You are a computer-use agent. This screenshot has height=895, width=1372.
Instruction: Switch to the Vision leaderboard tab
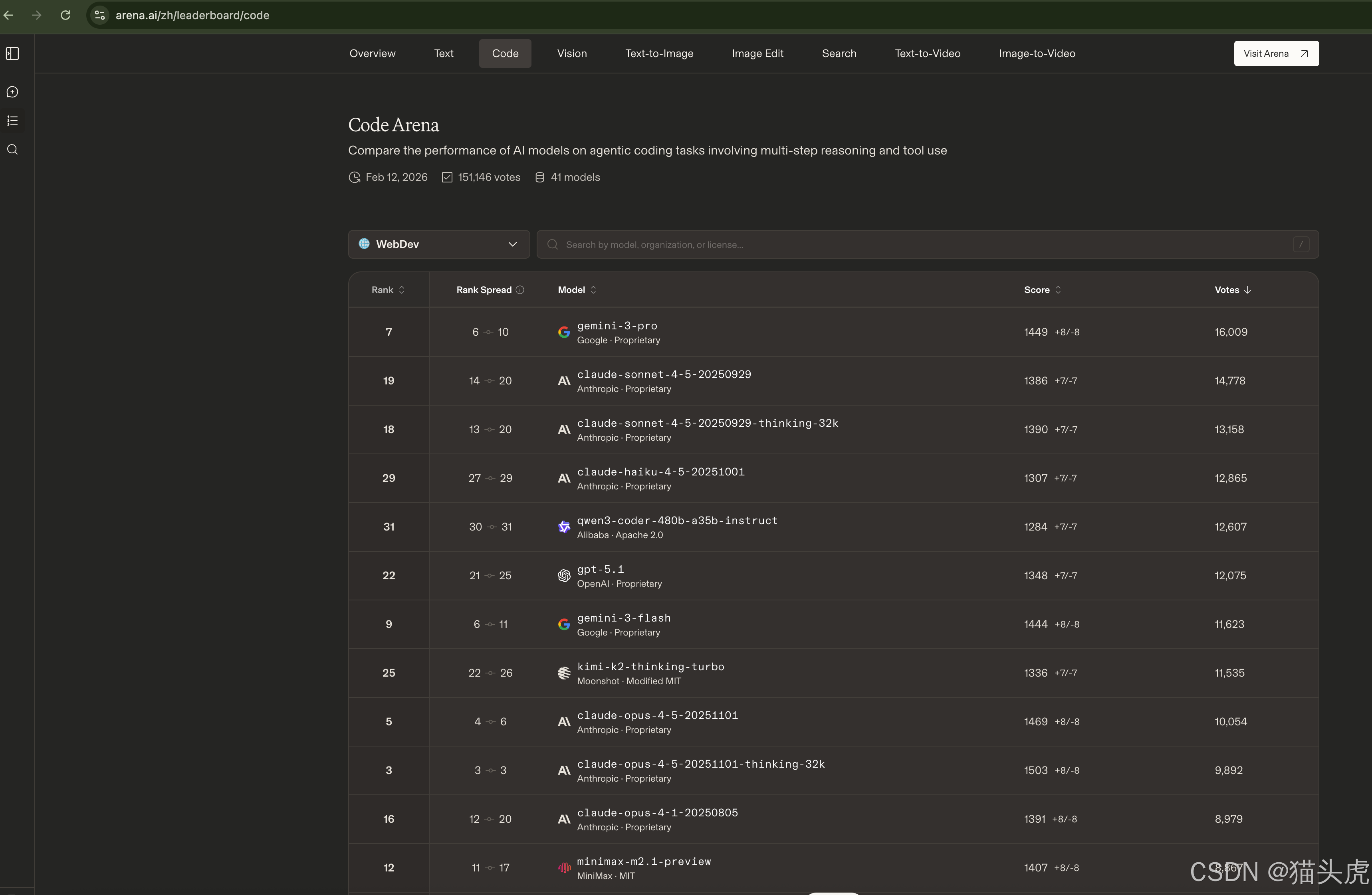(571, 53)
